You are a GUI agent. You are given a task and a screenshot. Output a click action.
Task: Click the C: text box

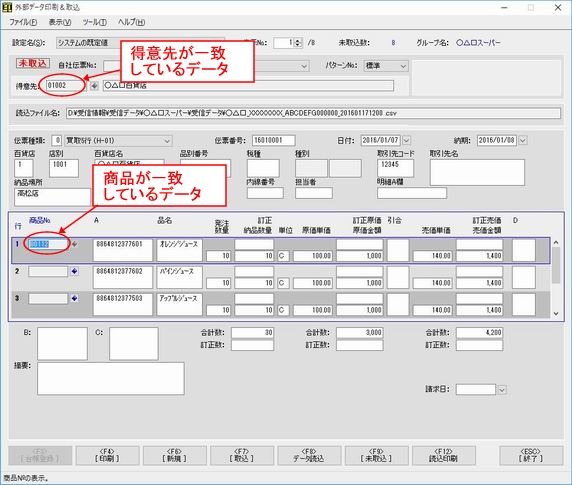tap(134, 344)
